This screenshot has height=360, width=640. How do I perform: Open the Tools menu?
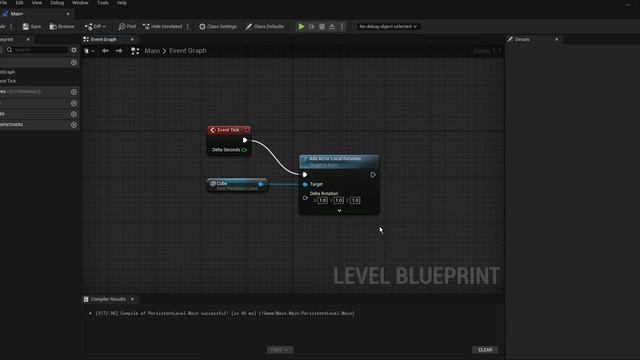103,3
